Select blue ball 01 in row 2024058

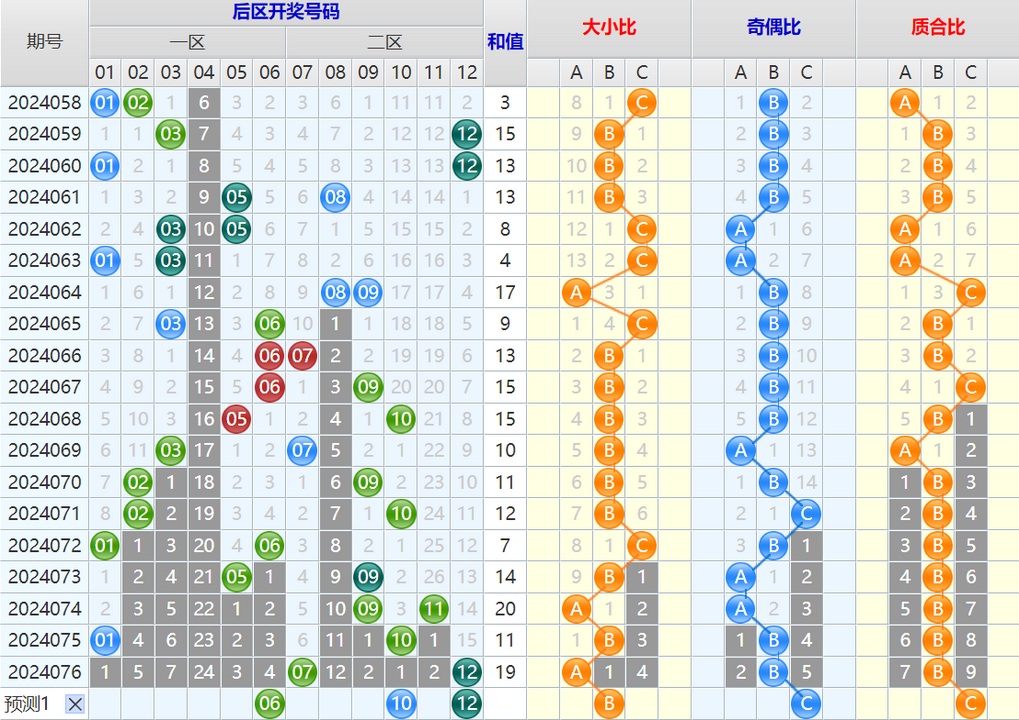point(105,103)
